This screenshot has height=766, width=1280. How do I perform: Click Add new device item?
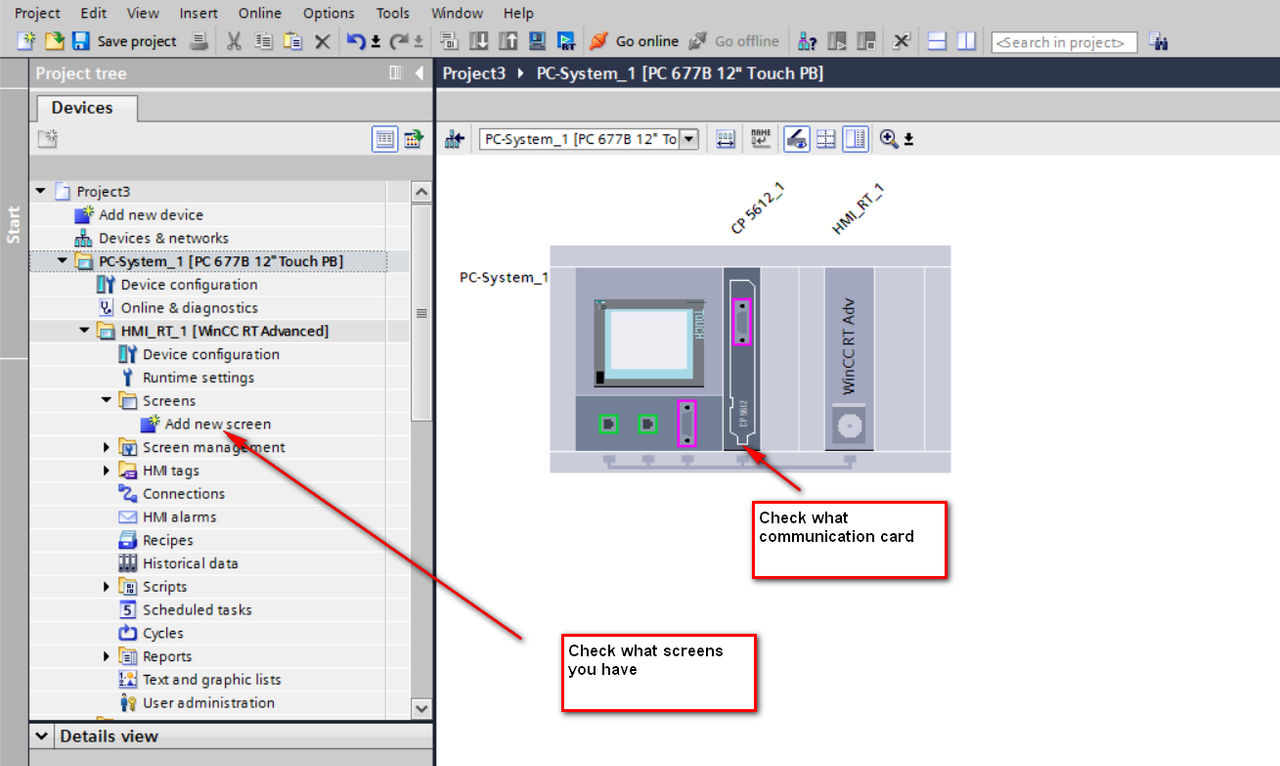150,214
